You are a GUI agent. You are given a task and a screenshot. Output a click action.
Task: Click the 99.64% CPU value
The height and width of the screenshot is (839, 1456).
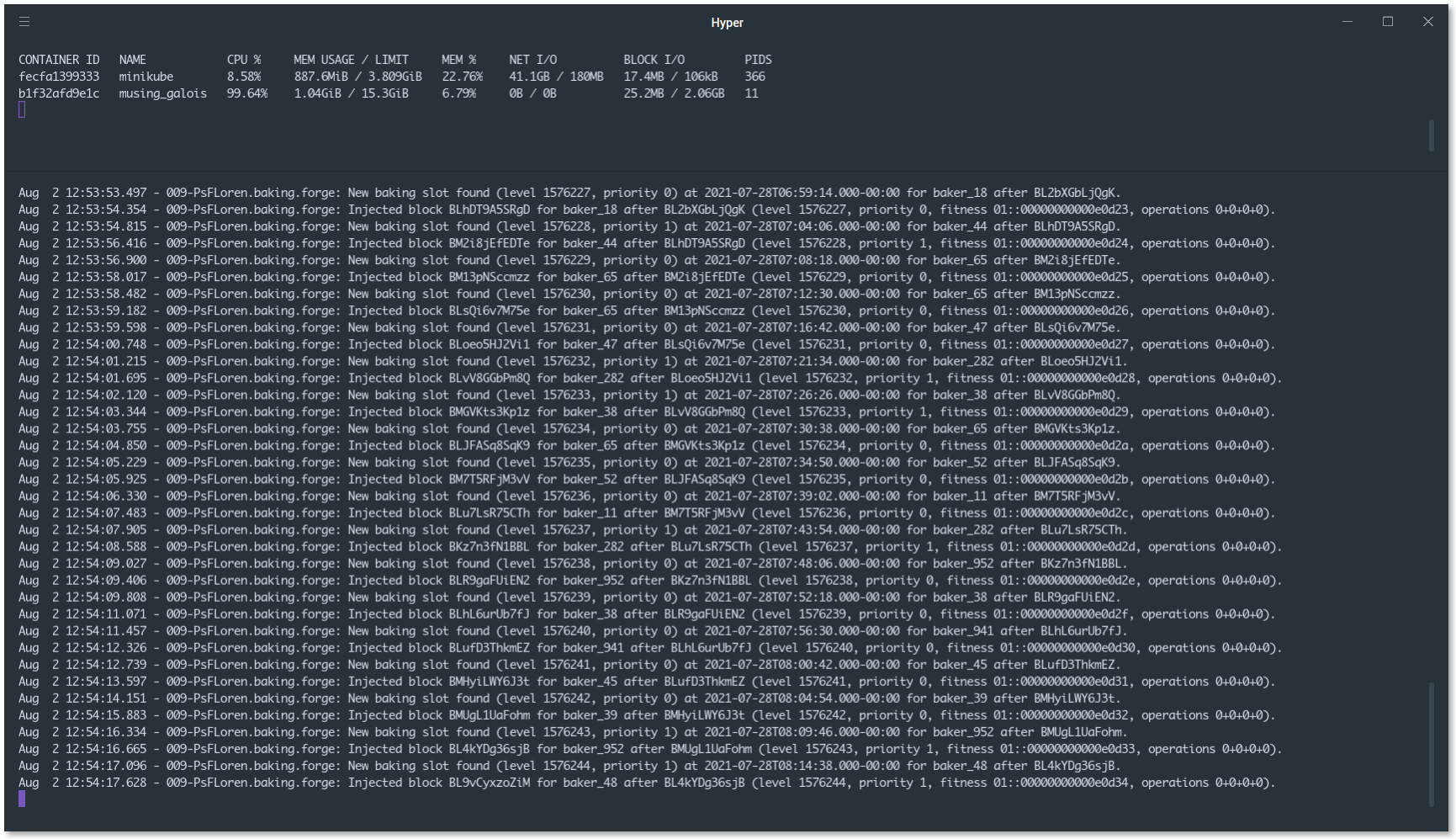247,93
